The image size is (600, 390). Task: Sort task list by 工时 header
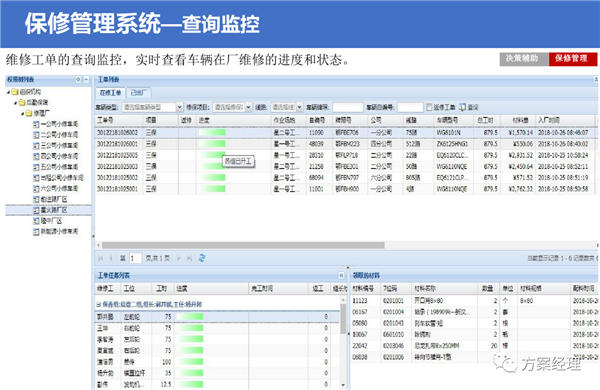click(x=162, y=288)
